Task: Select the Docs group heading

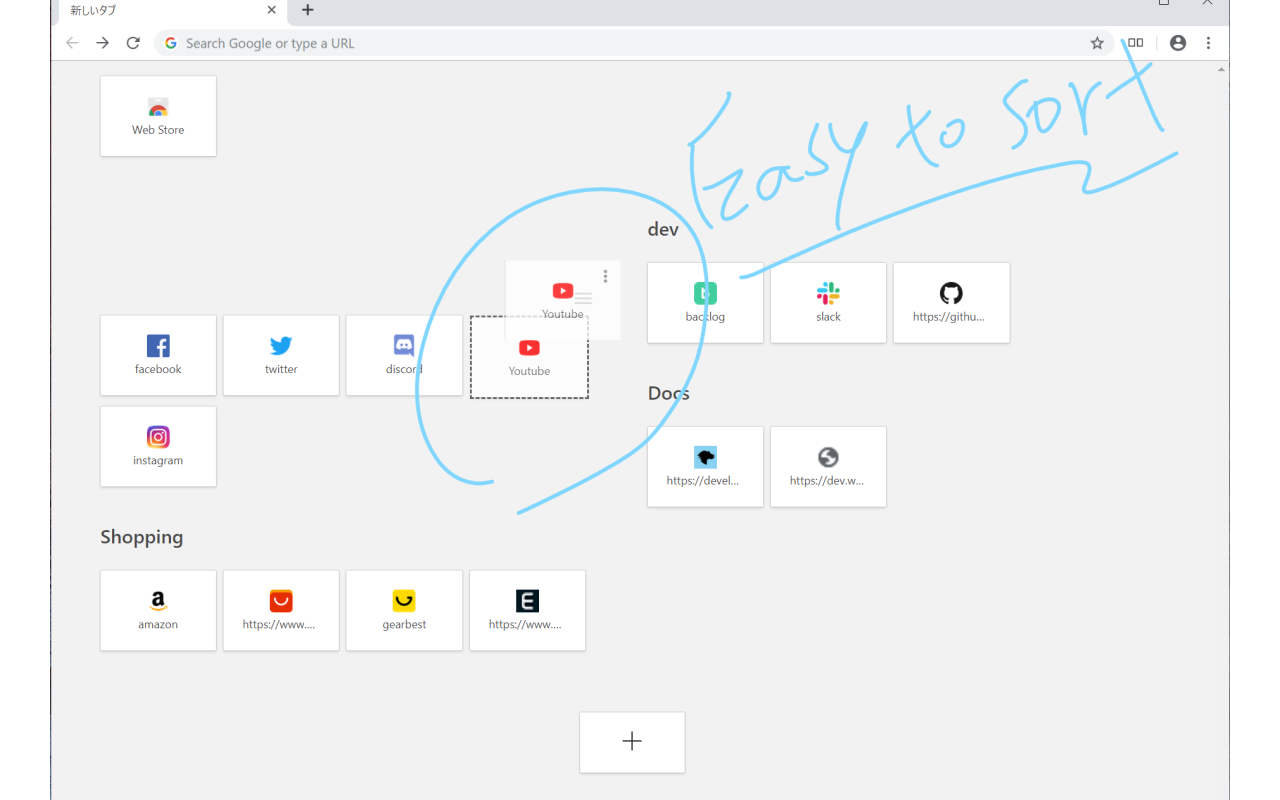Action: click(x=669, y=393)
